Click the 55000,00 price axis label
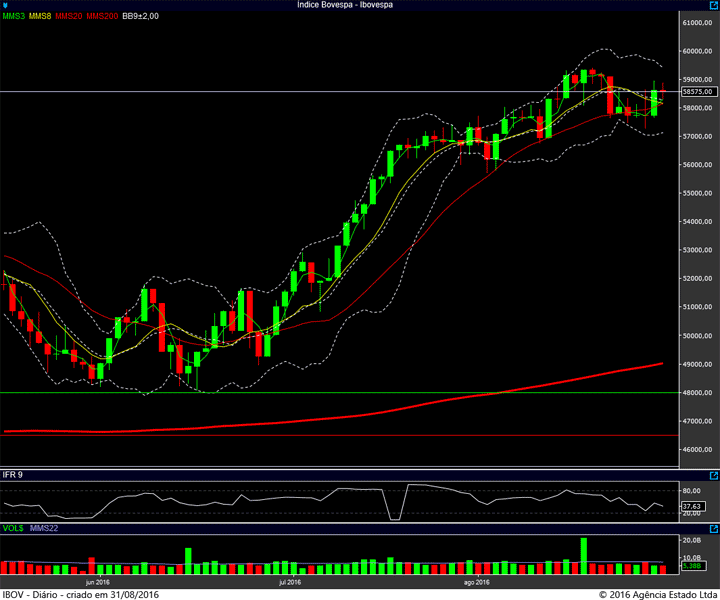This screenshot has height=600, width=720. (697, 193)
